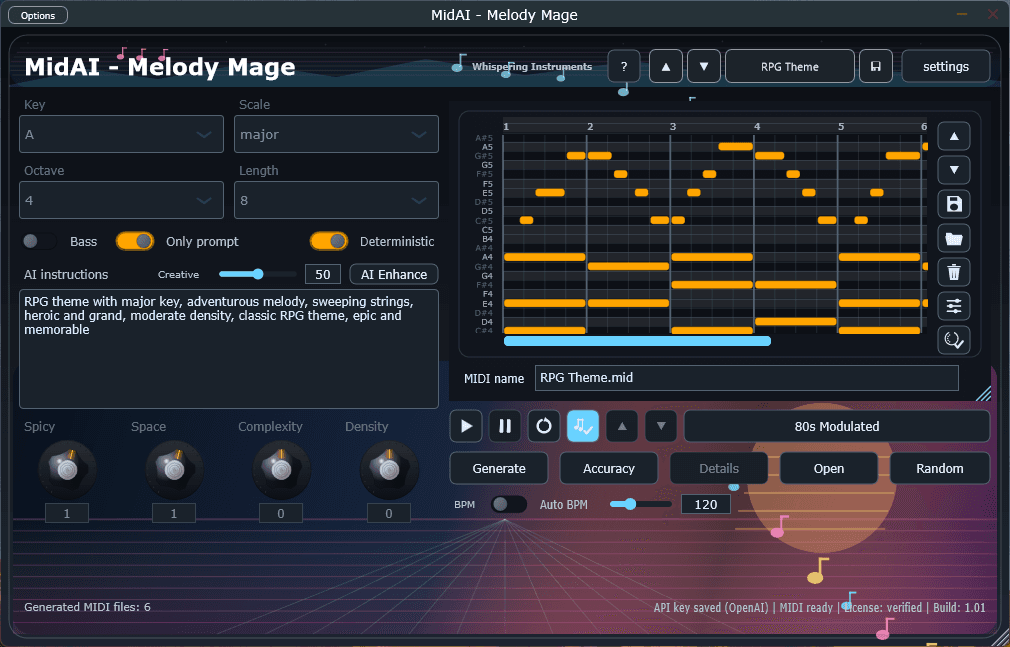The image size is (1010, 647).
Task: Open the RPG Theme preset selector
Action: pos(790,66)
